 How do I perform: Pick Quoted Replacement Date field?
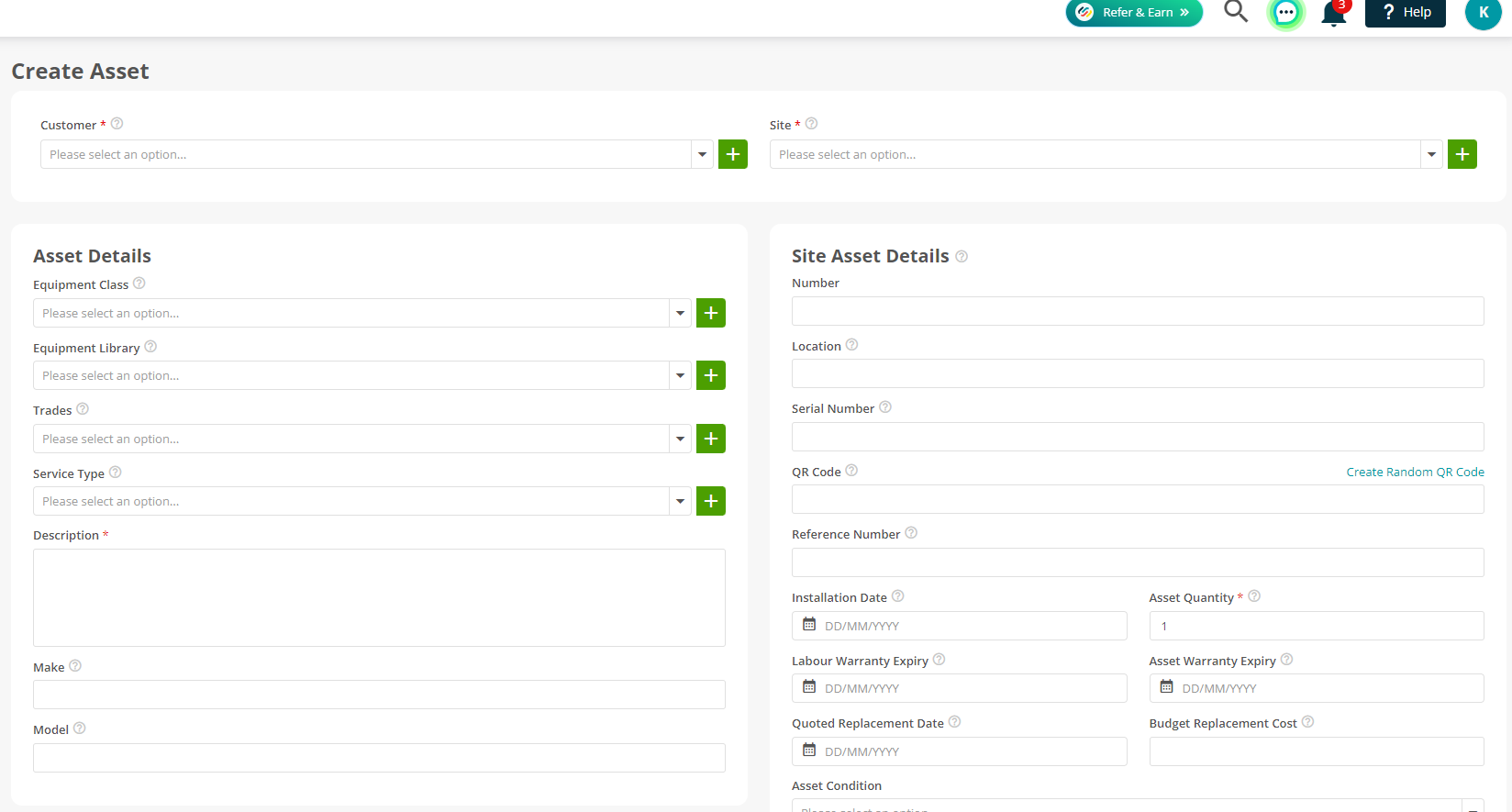[x=959, y=751]
